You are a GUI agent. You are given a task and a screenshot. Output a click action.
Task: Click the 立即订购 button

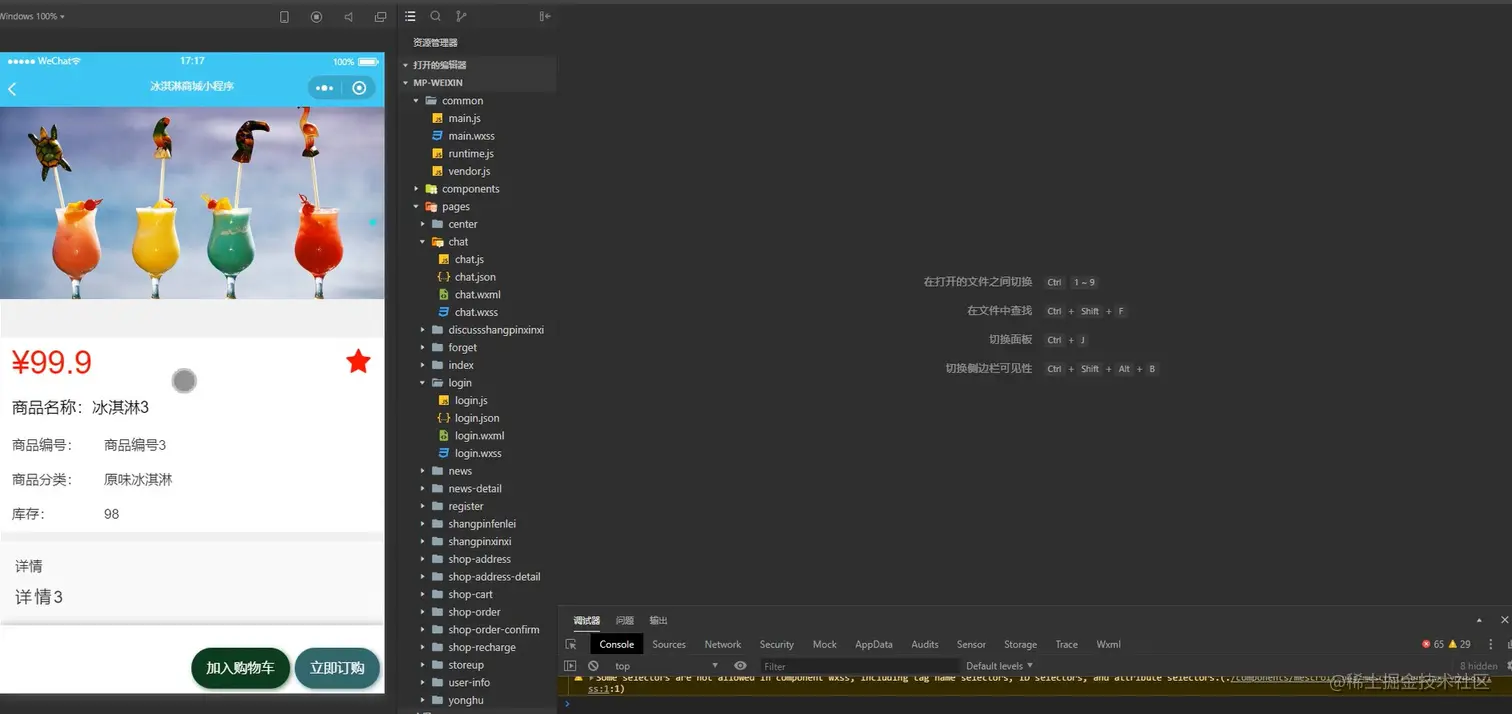[x=337, y=668]
